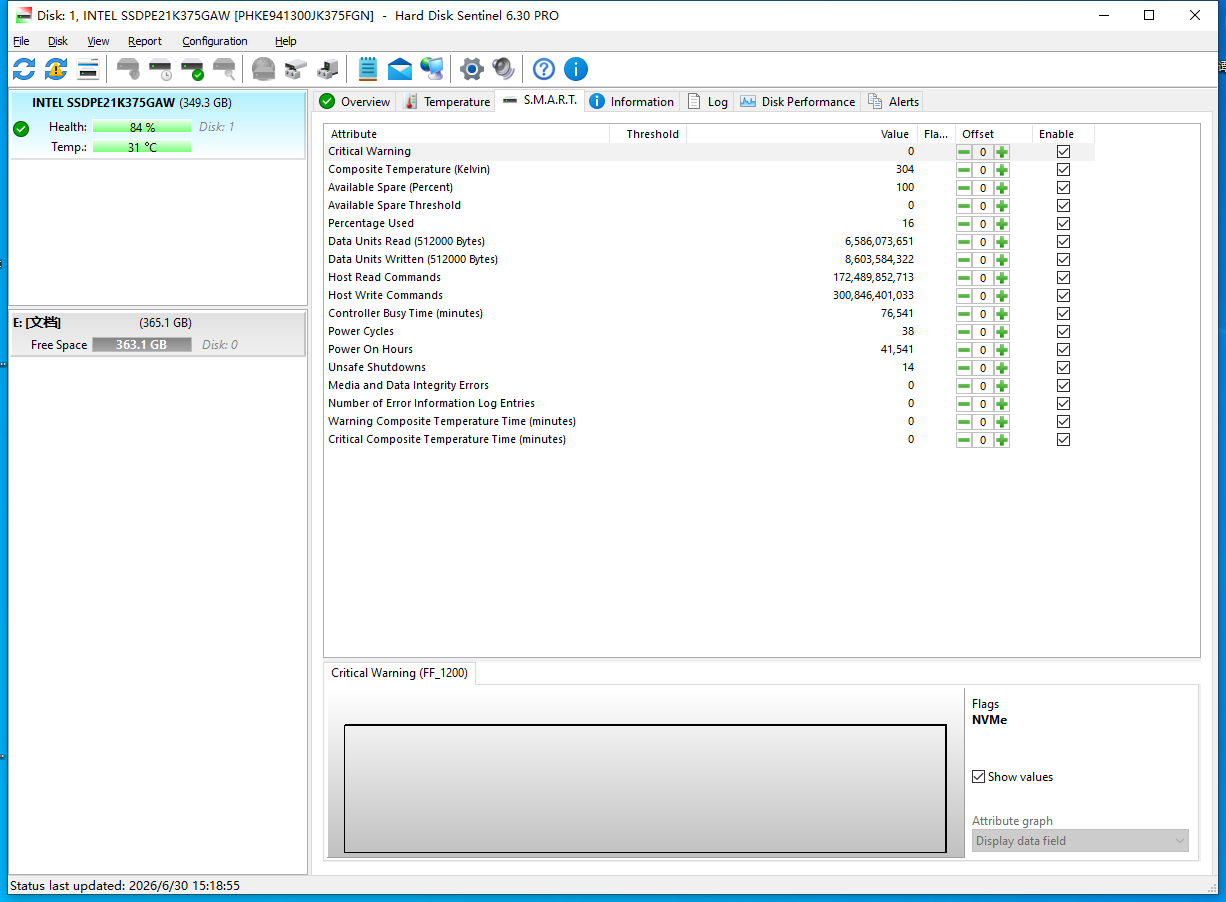
Task: Uncheck Enable for Composite Temperature row
Action: click(x=1063, y=170)
